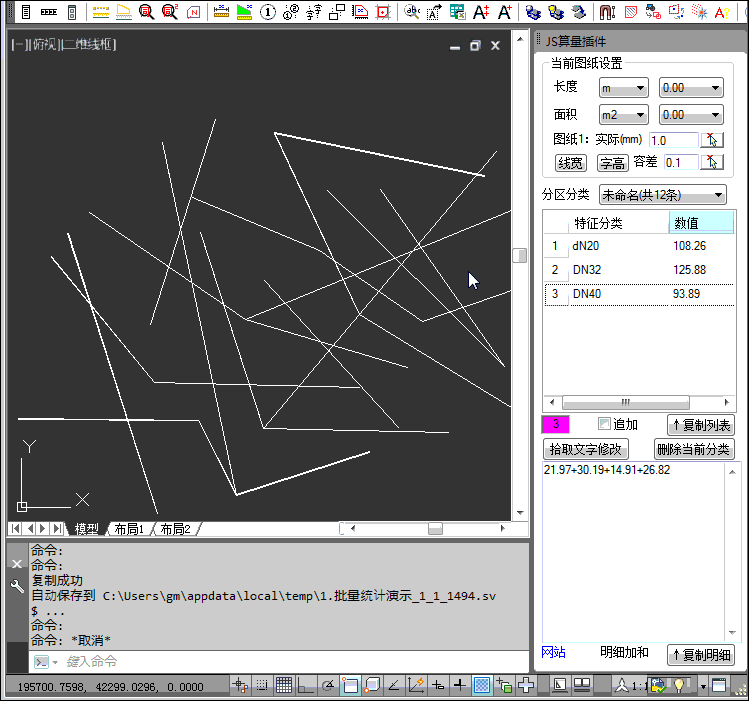Click the 删除当前分类 button
The width and height of the screenshot is (749, 701).
(x=694, y=449)
